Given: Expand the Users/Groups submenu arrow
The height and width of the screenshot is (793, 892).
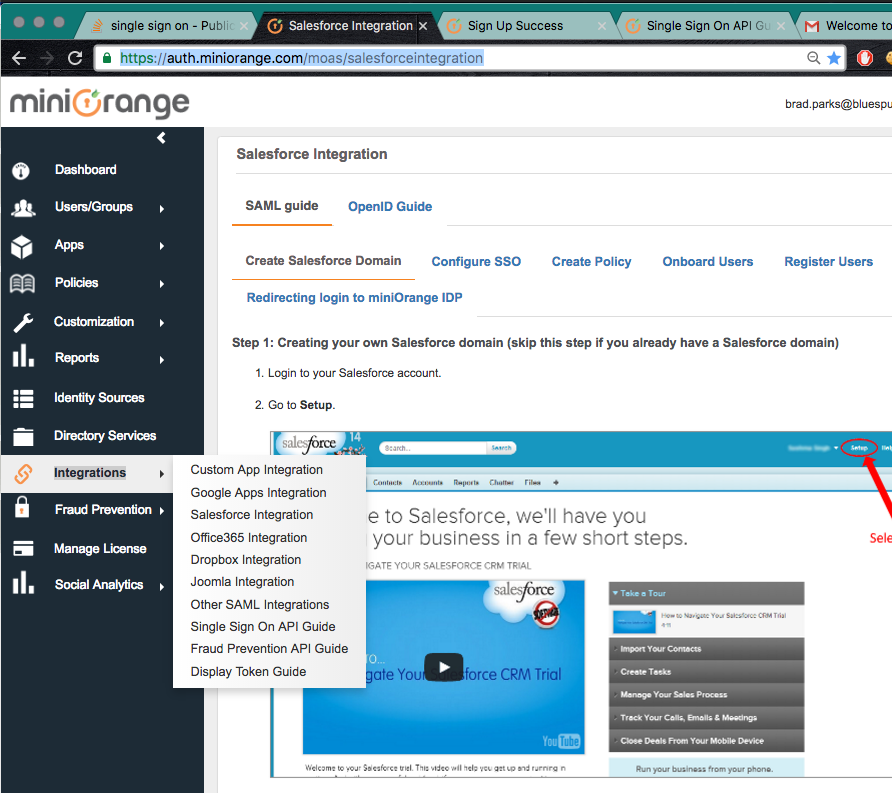Looking at the screenshot, I should point(162,209).
